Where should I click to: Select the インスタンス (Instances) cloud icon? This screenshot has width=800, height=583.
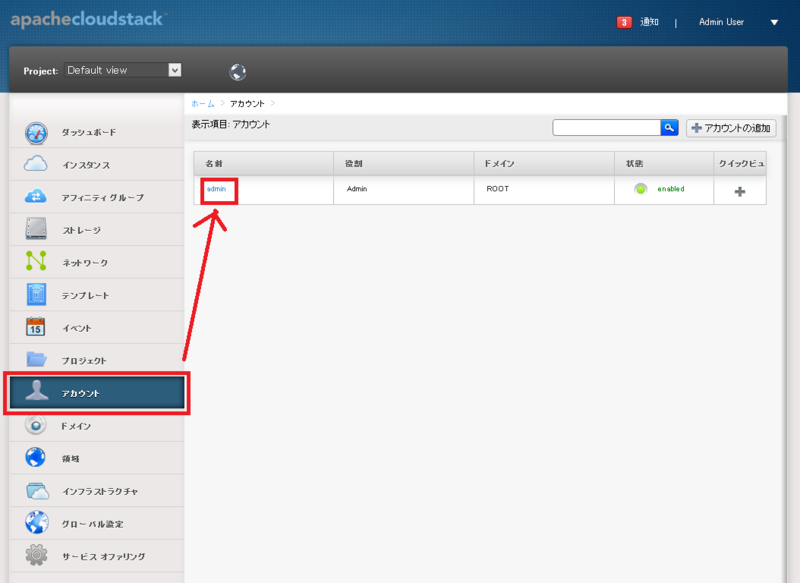pyautogui.click(x=37, y=164)
